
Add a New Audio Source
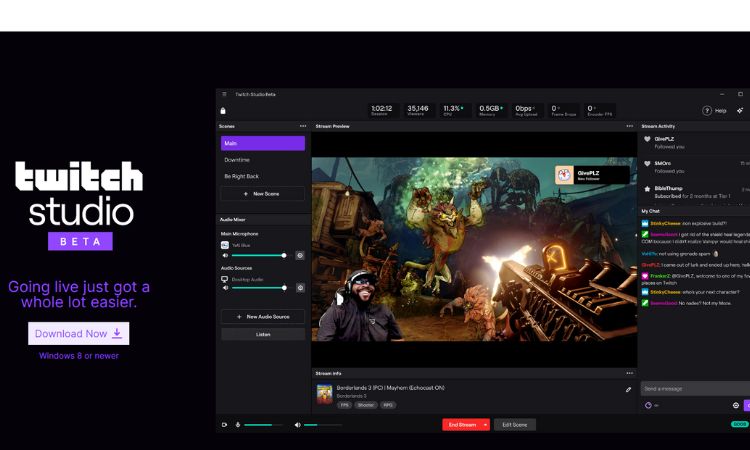(x=263, y=317)
